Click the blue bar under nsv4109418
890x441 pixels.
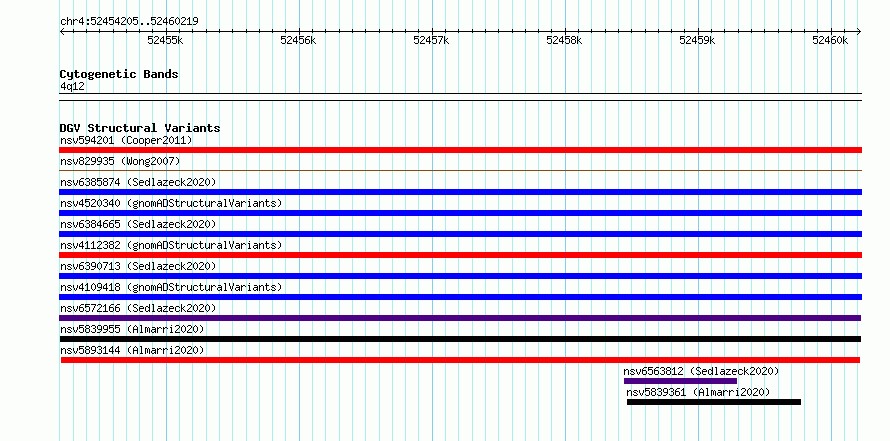pos(460,297)
